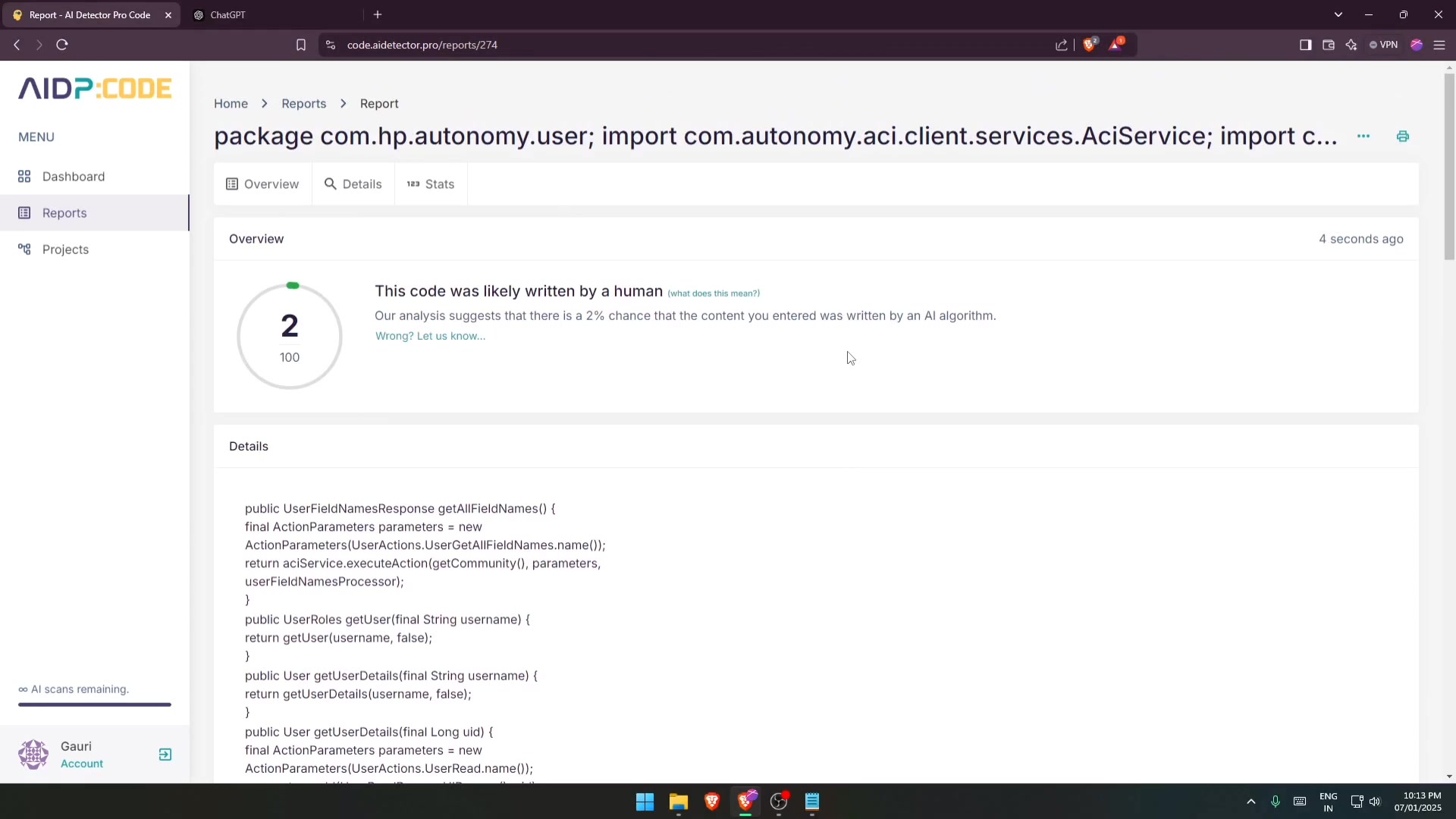Switch to the Overview tab
The image size is (1456, 819).
[x=262, y=184]
